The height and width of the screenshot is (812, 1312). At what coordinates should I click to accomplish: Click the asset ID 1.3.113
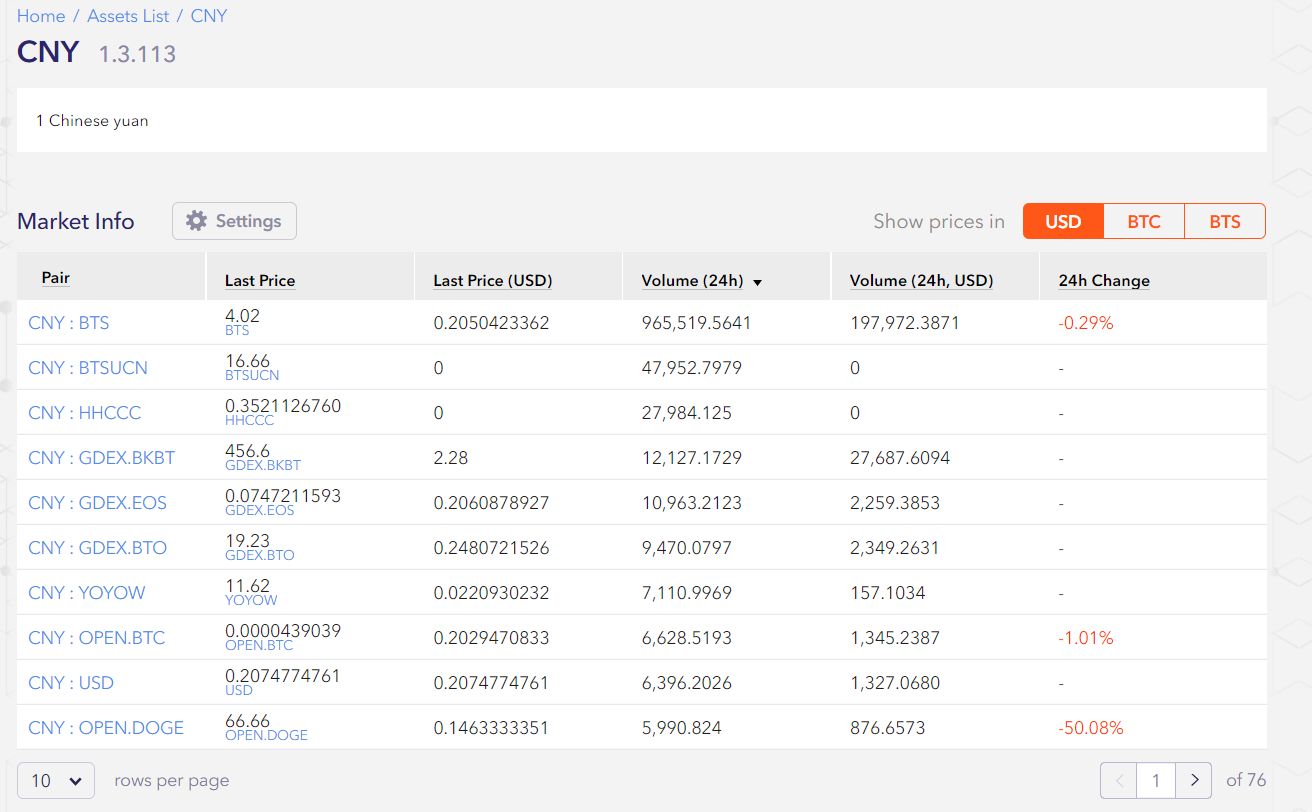(x=137, y=54)
